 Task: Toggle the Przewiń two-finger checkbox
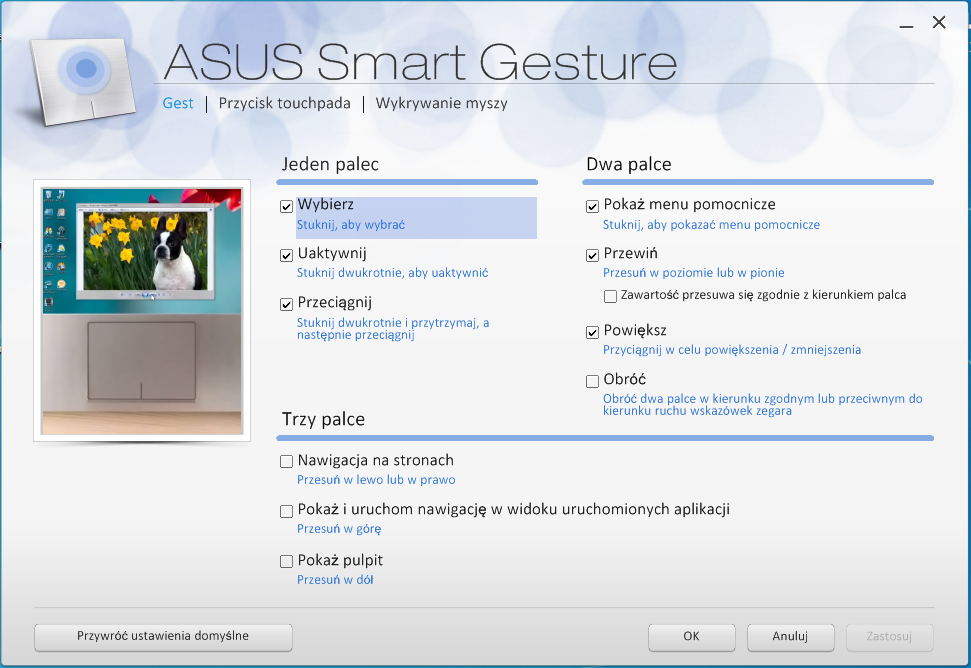(x=592, y=255)
